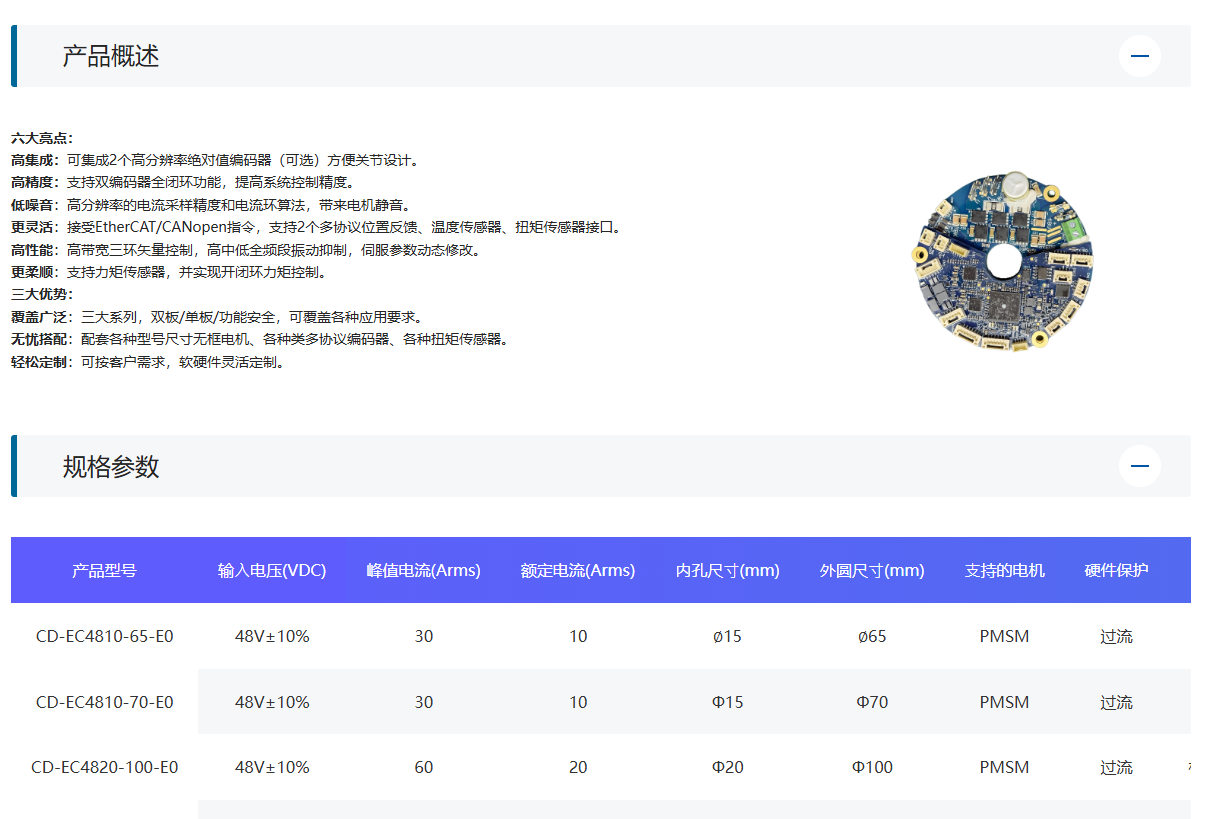Viewport: 1210px width, 819px height.
Task: Click the minus icon beside 规格参数
Action: coord(1139,466)
